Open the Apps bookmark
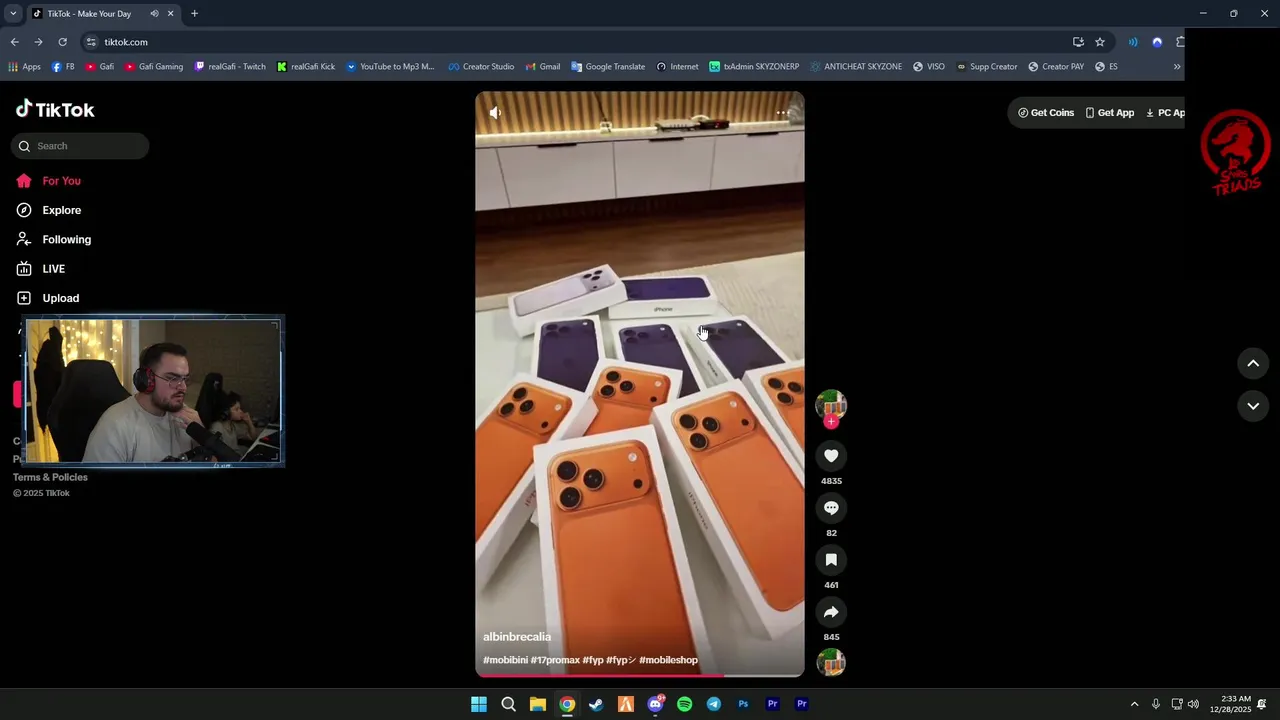 point(24,67)
